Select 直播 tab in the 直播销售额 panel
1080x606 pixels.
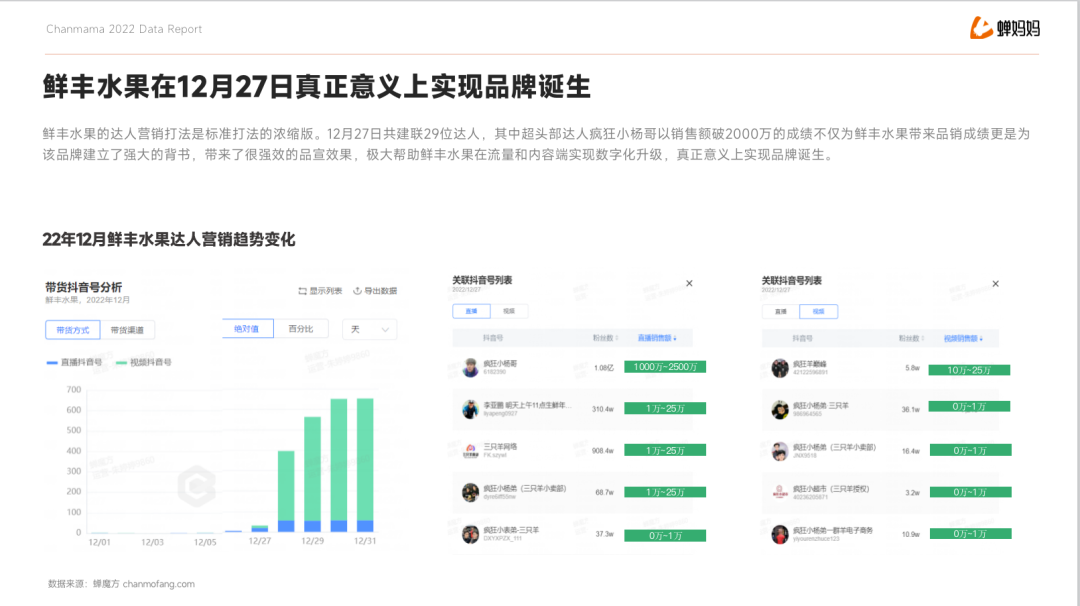click(471, 311)
